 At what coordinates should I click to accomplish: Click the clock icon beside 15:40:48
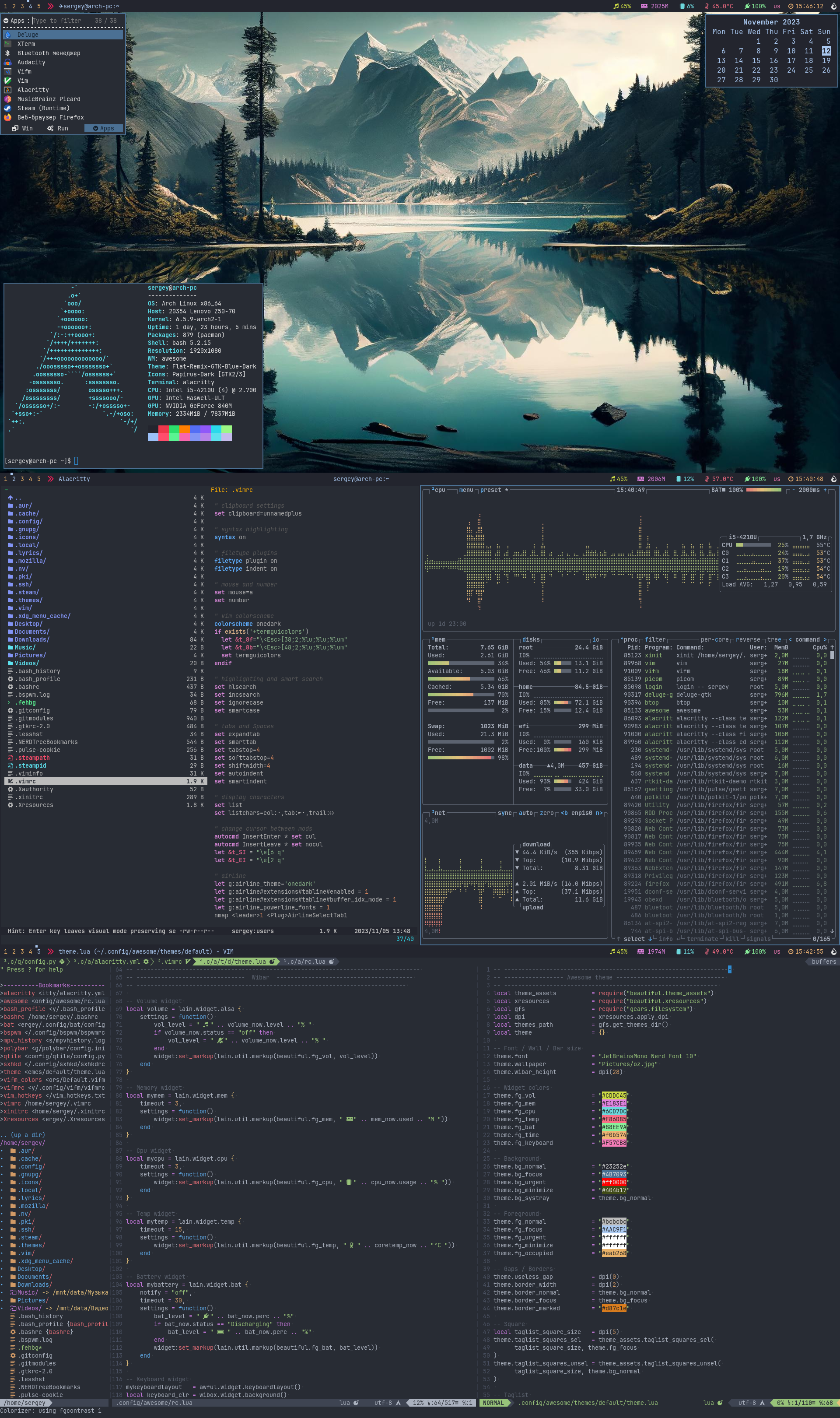pyautogui.click(x=791, y=479)
